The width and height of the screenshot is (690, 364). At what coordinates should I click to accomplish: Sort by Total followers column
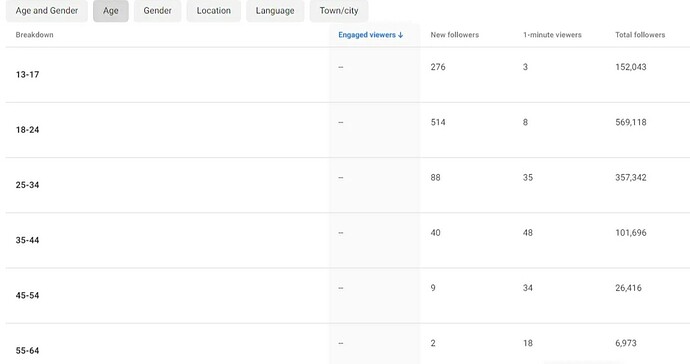(x=640, y=35)
